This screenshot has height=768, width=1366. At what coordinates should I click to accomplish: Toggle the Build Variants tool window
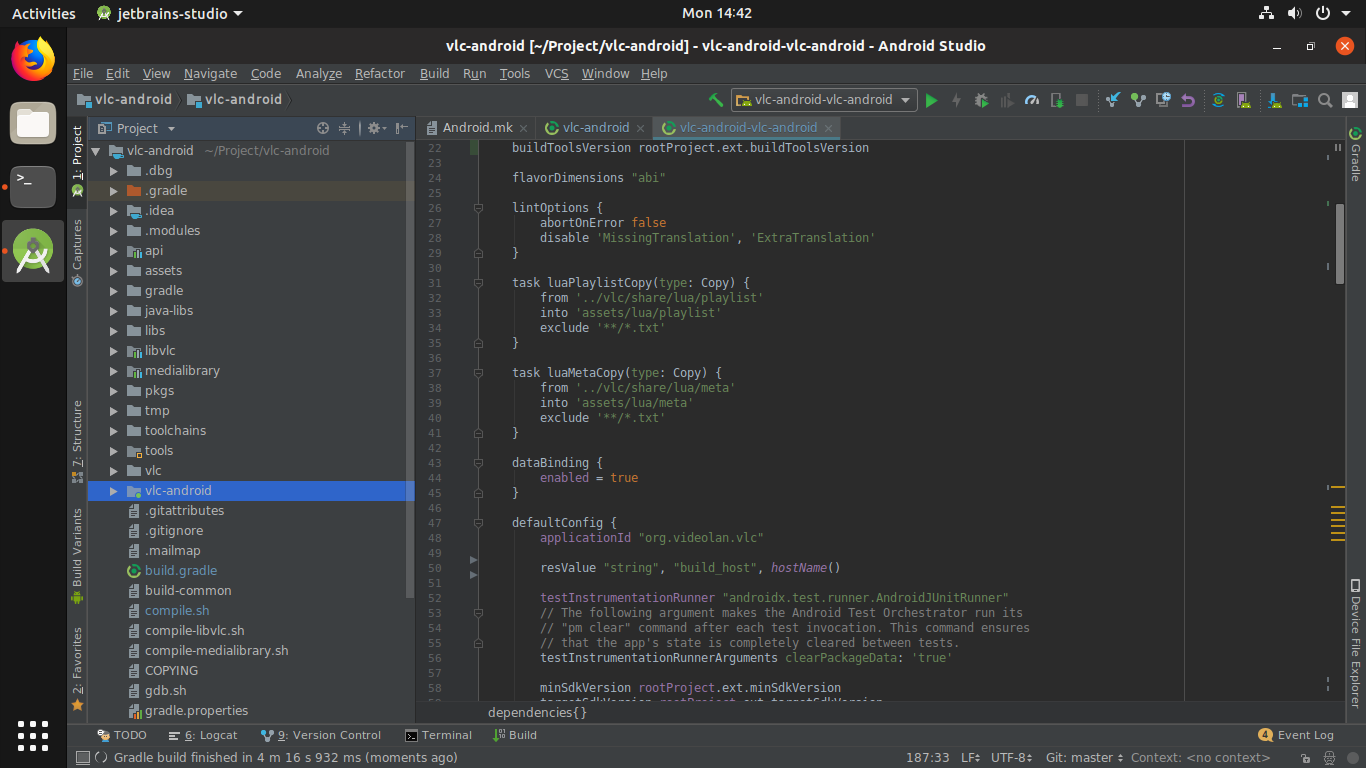pos(77,556)
